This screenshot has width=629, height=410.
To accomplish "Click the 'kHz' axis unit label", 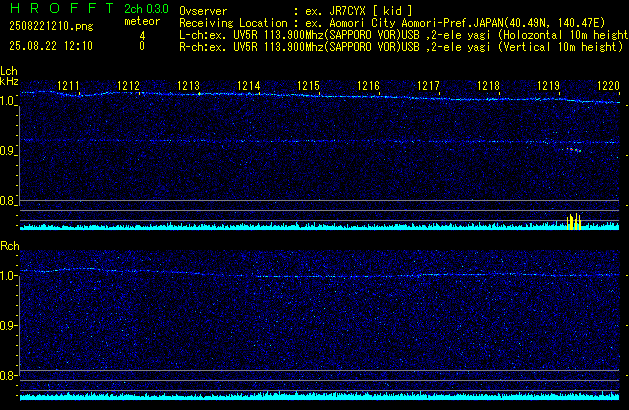I will pos(9,81).
